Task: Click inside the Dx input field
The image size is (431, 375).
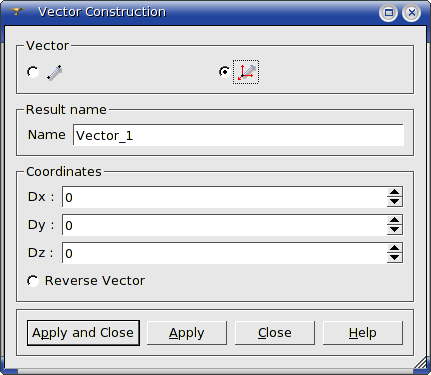Action: [x=224, y=197]
